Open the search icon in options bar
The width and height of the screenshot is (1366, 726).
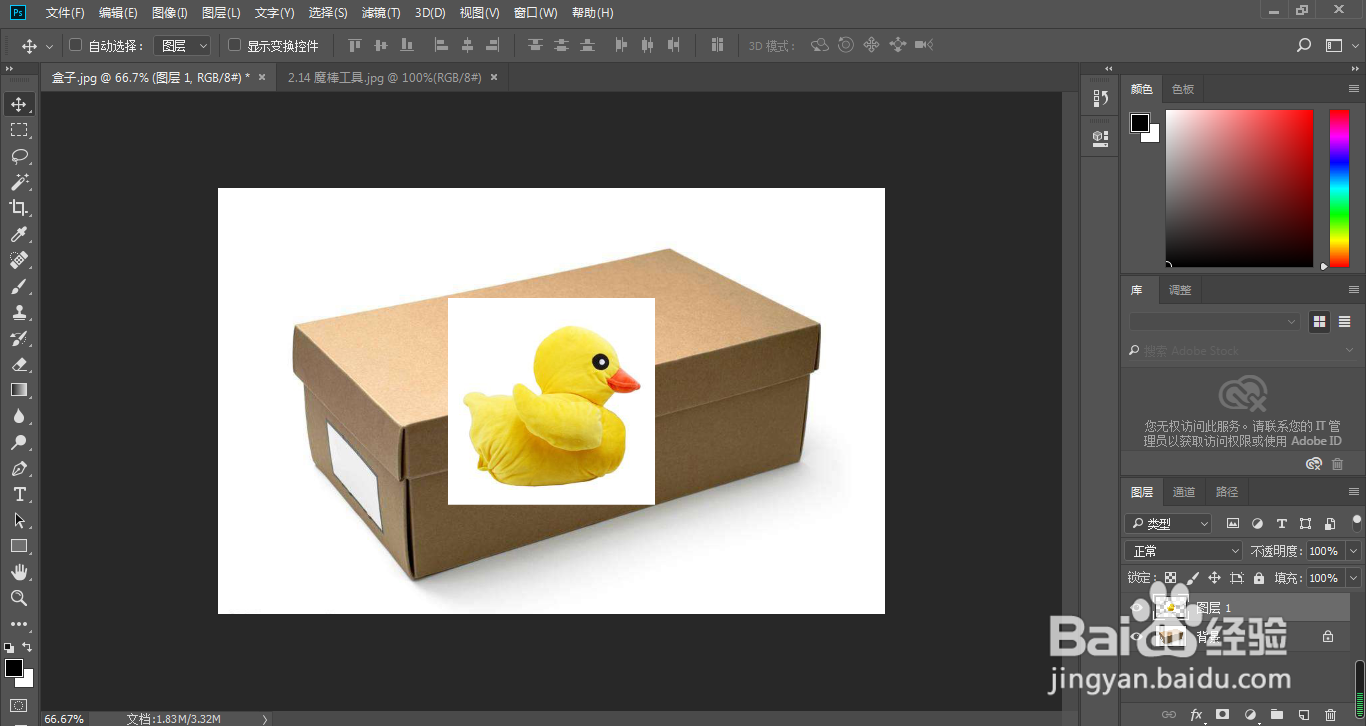tap(1303, 45)
